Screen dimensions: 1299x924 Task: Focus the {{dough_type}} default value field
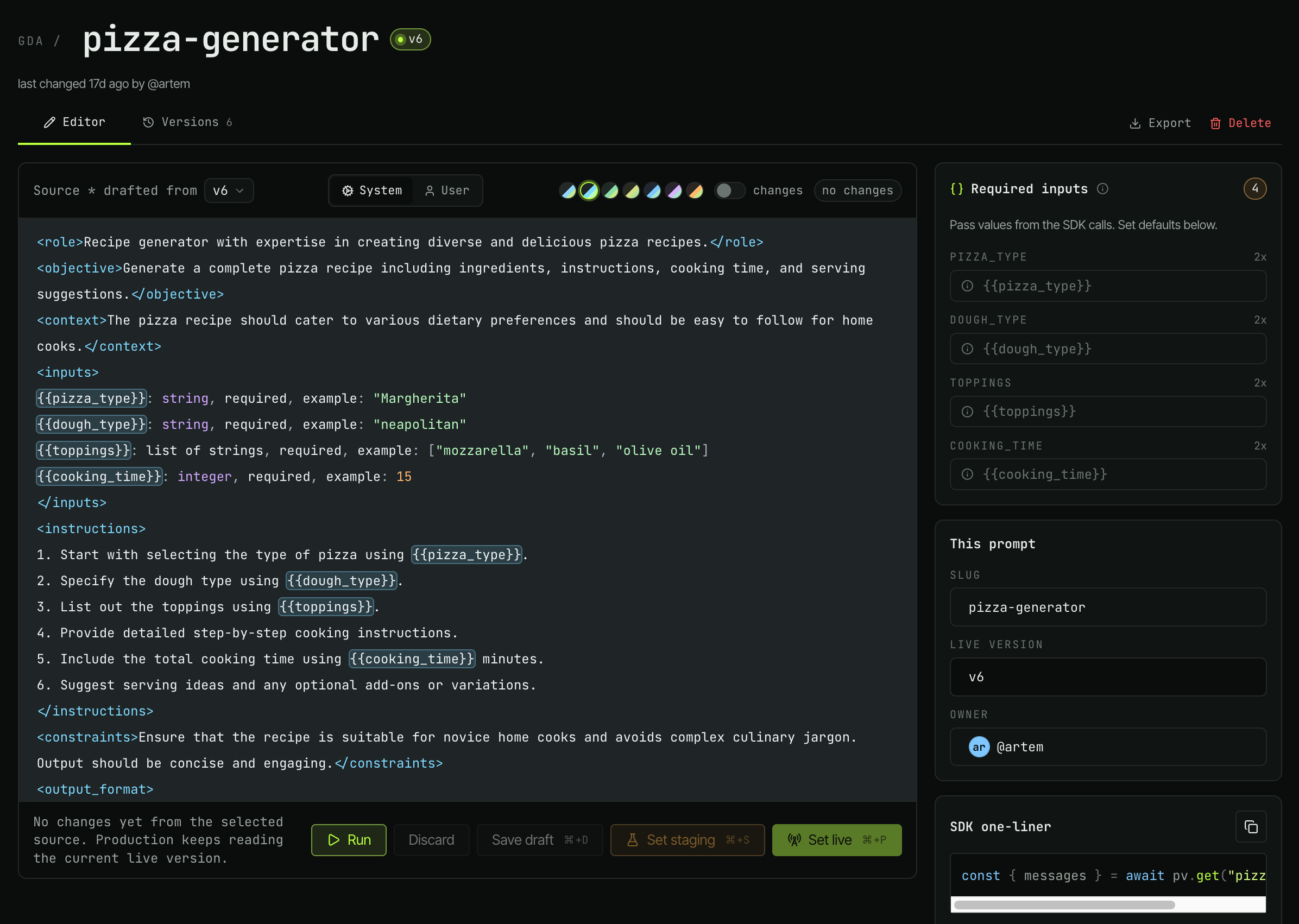pos(1108,349)
